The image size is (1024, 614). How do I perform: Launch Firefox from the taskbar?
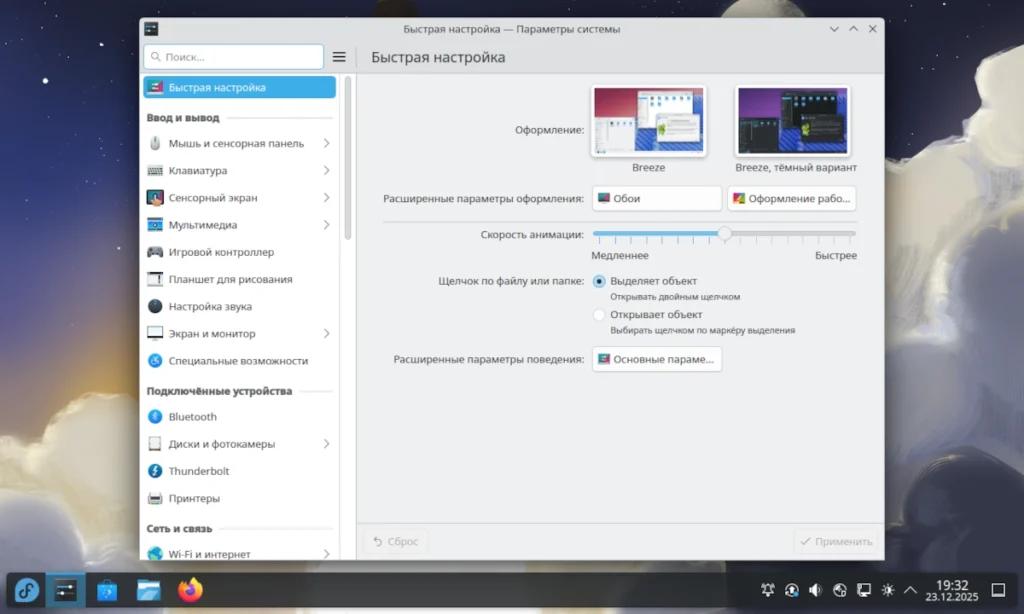click(191, 590)
